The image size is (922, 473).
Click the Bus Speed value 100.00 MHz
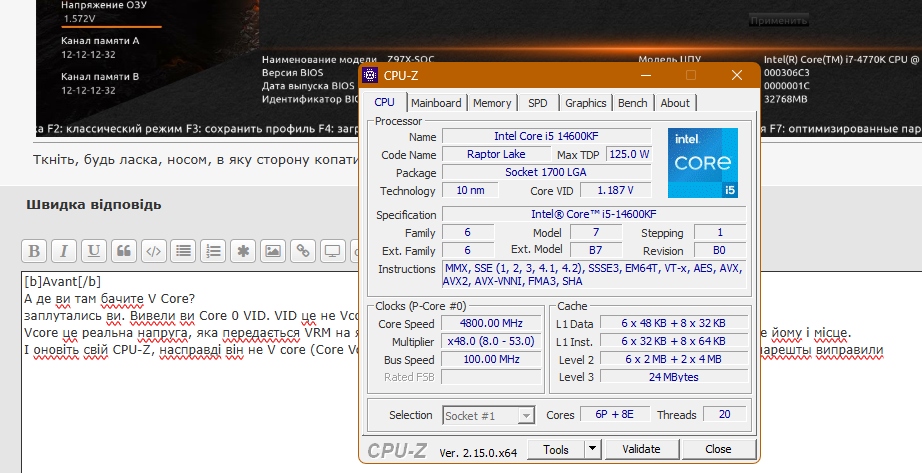[x=492, y=359]
